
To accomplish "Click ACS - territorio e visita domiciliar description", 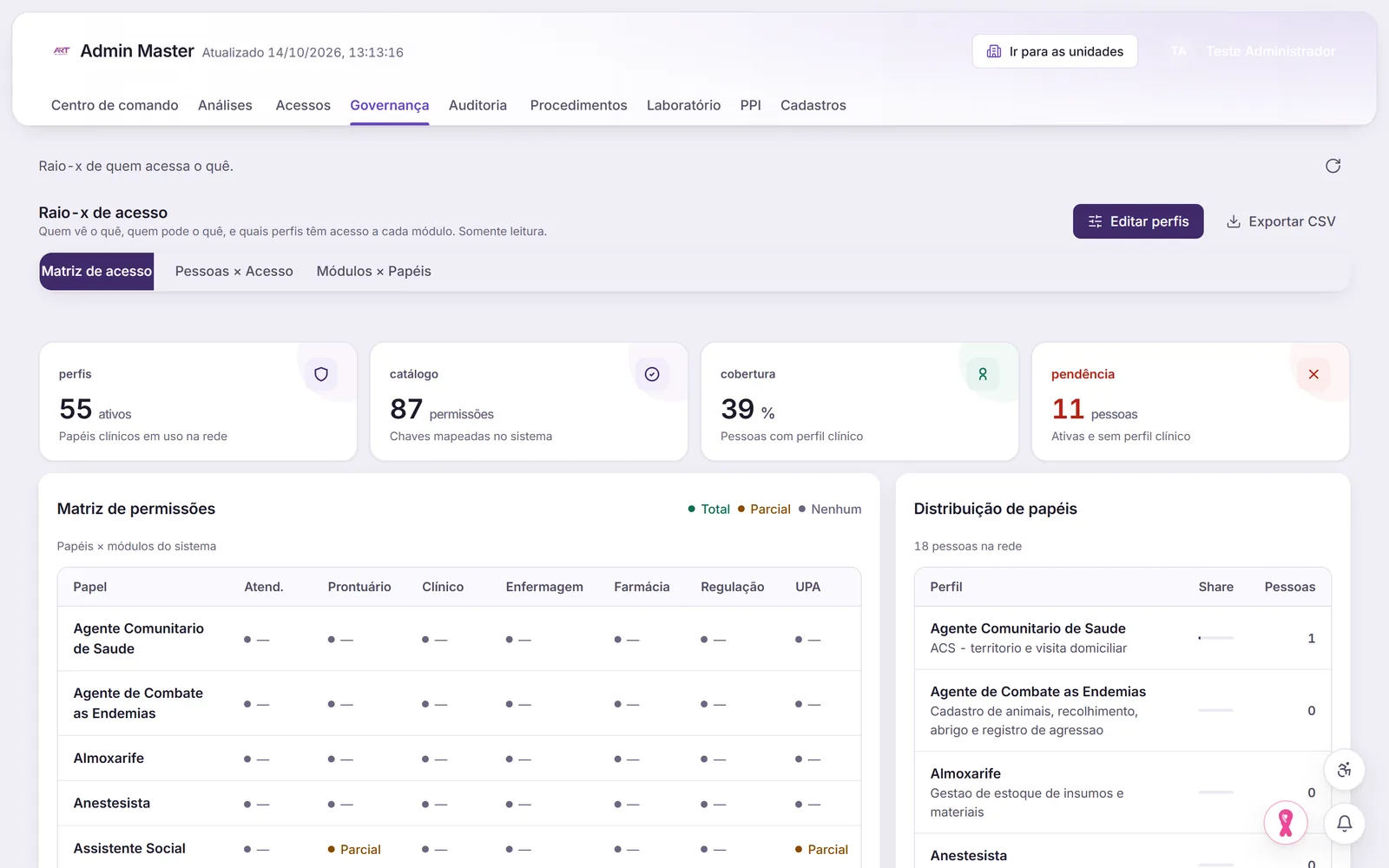I will [1028, 648].
